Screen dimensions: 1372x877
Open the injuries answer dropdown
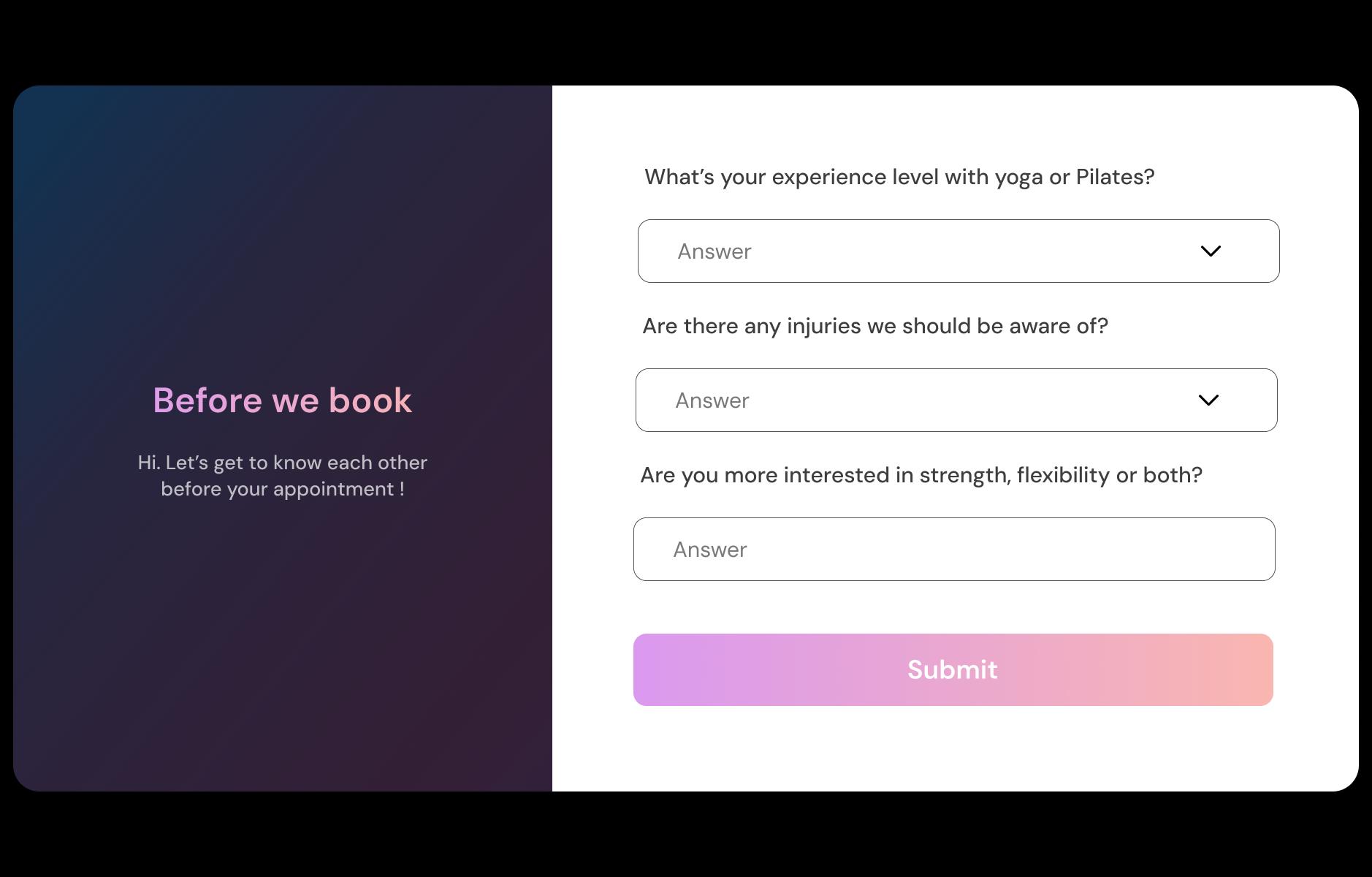click(955, 400)
